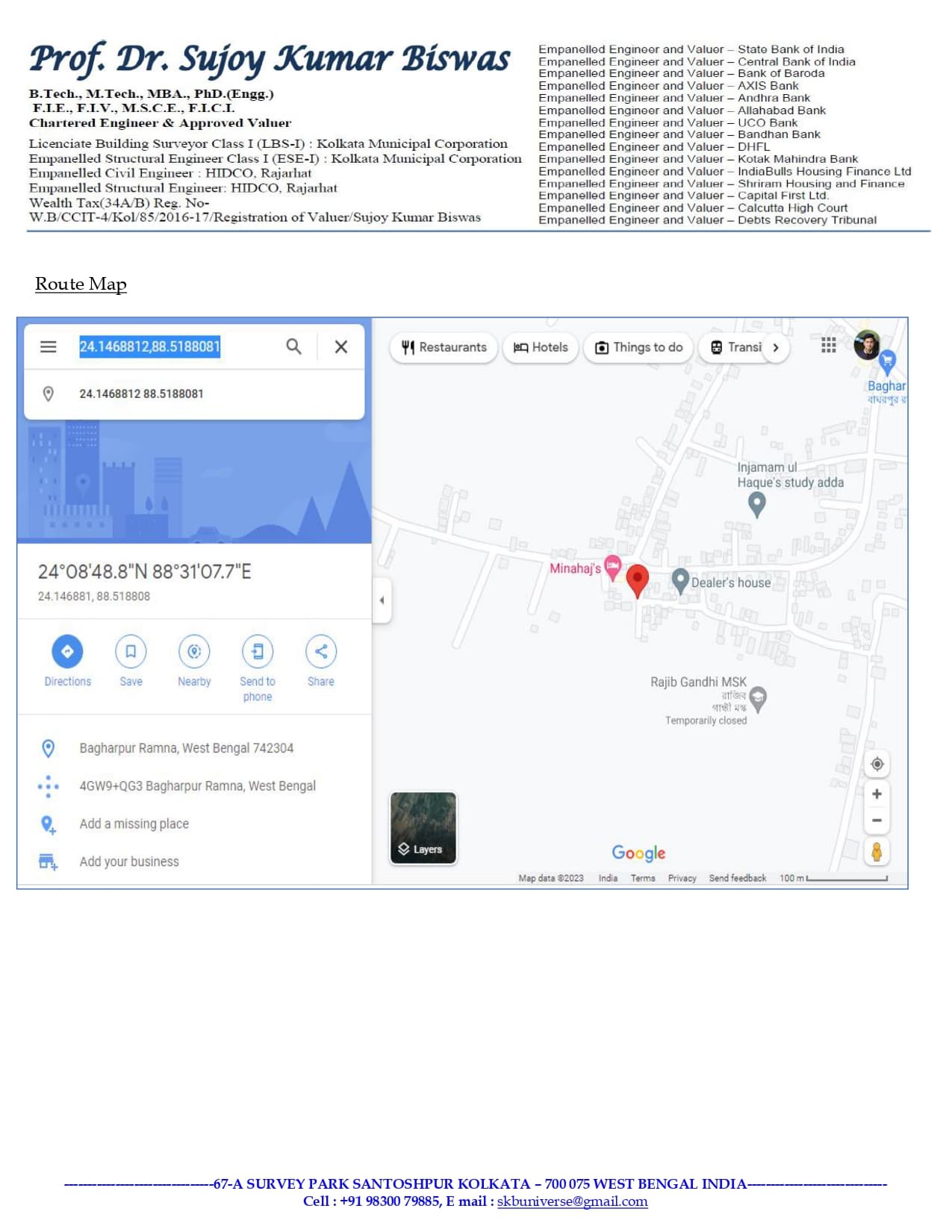Click Add a missing place
Viewport: 952px width, 1232px height.
coord(134,824)
